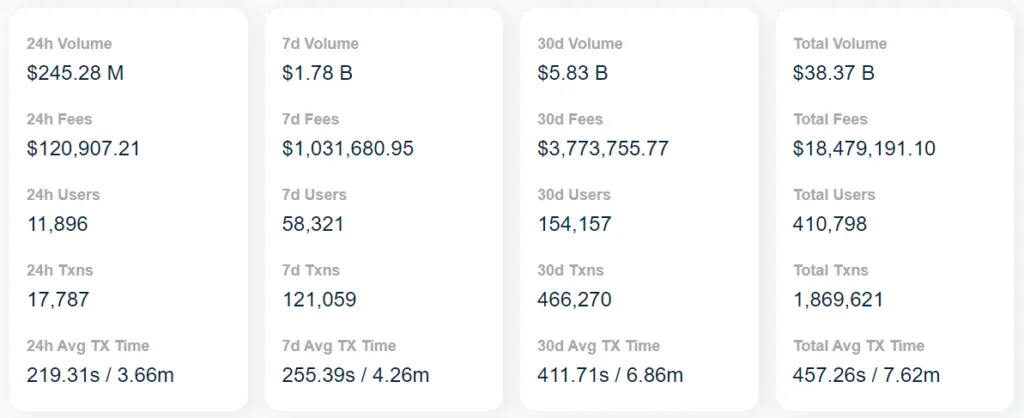Click the Total Users count 410,798
The width and height of the screenshot is (1024, 418).
pyautogui.click(x=830, y=225)
